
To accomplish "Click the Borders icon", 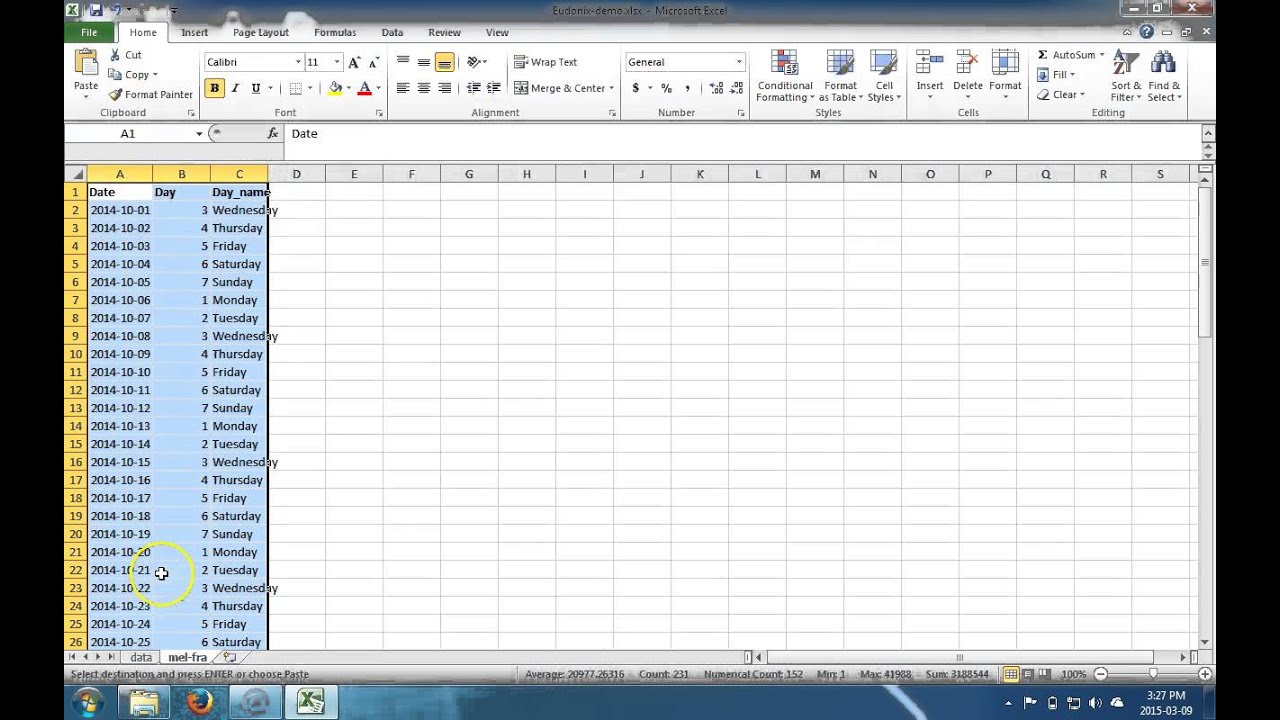I will click(295, 88).
